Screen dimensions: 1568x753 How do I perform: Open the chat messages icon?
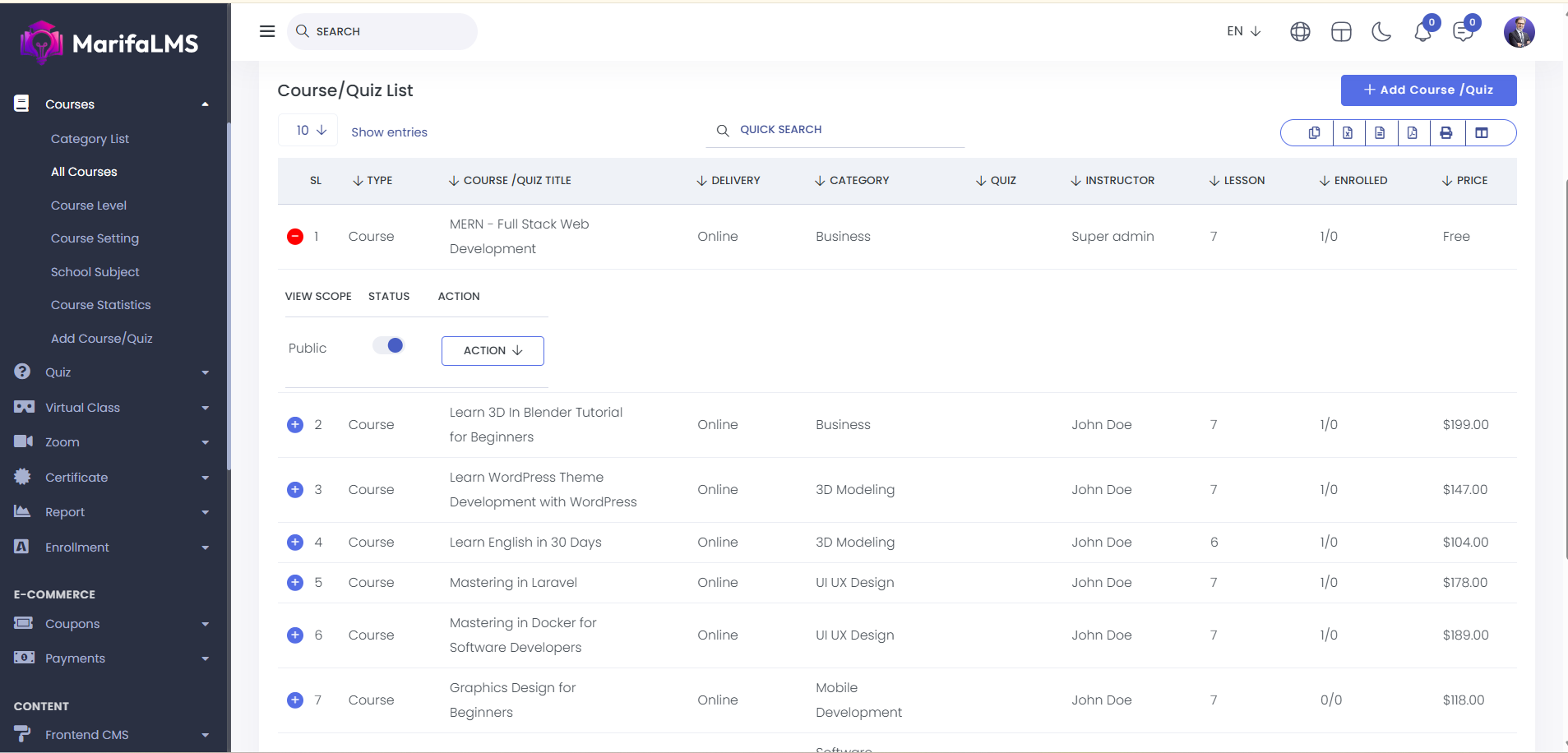click(x=1463, y=32)
